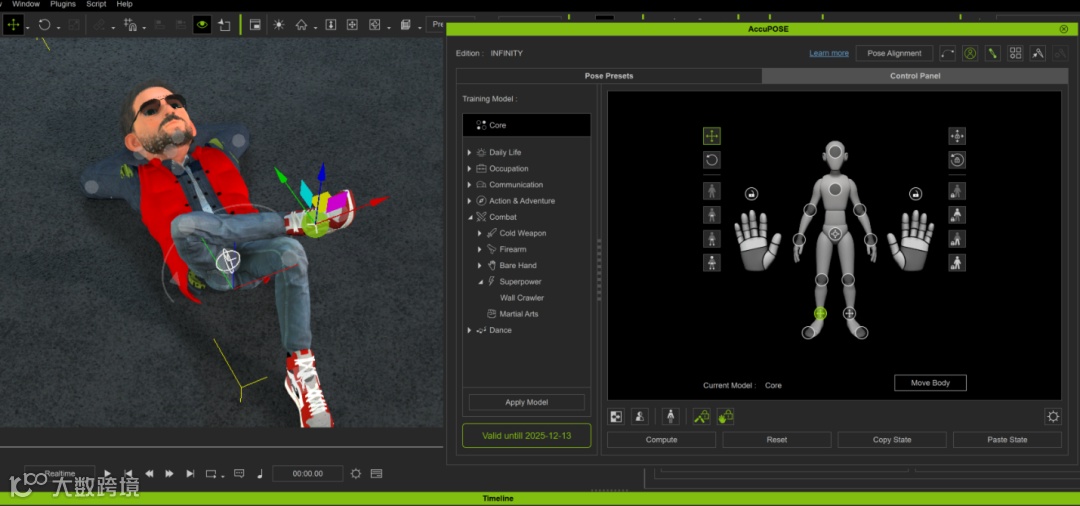Screen dimensions: 1080x506
Task: Select the Core training model
Action: 526,125
